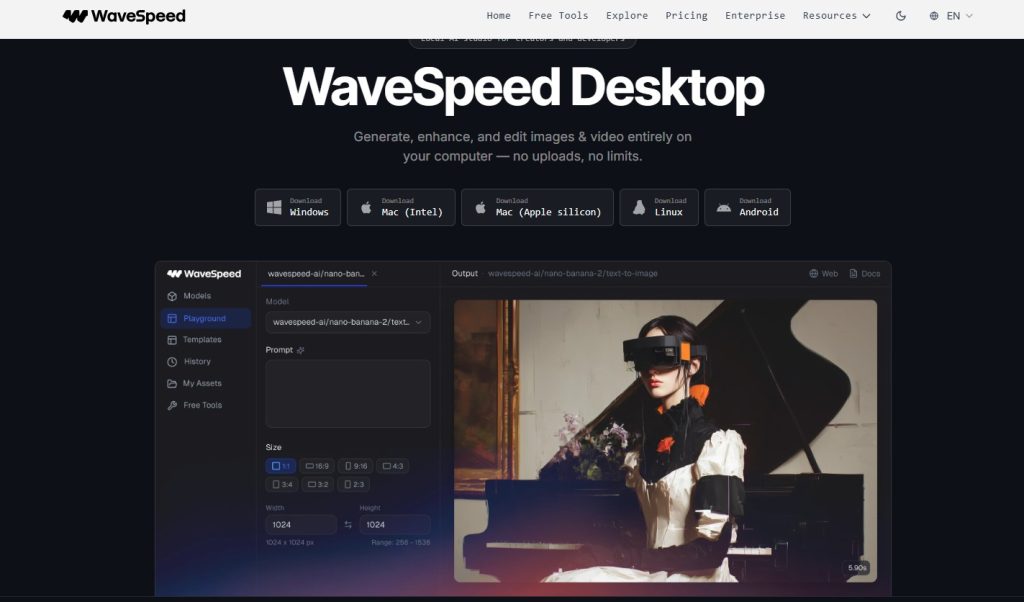1024x602 pixels.
Task: Open the Enterprise page
Action: 755,16
